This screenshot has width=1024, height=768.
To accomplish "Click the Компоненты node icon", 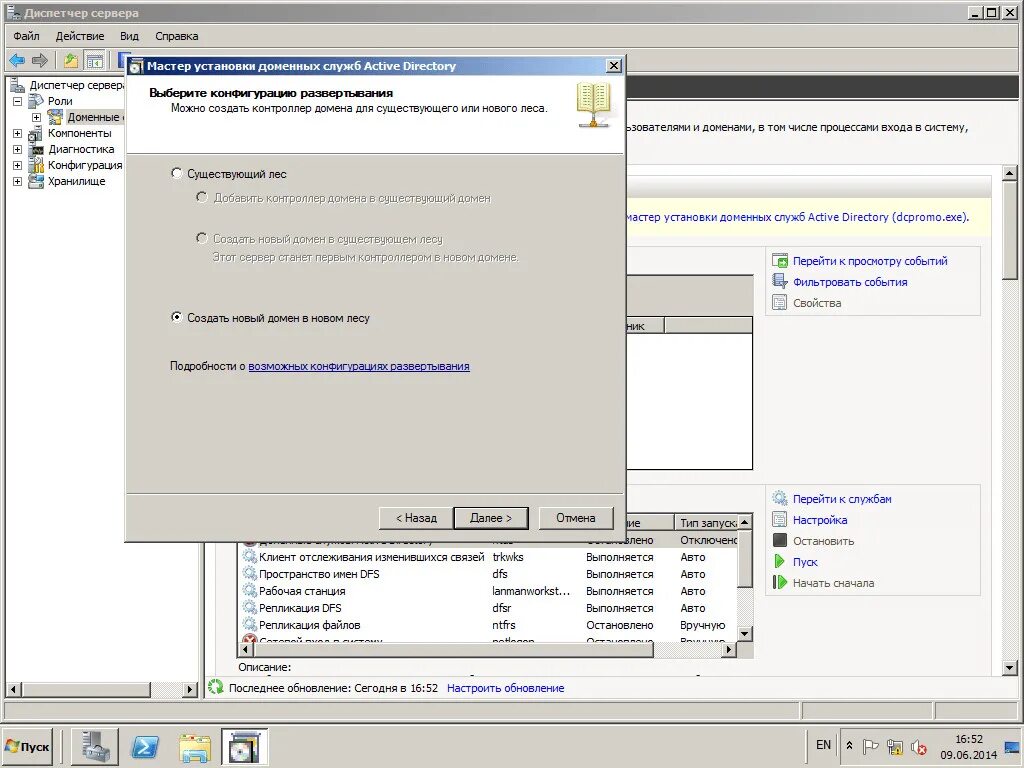I will click(36, 133).
